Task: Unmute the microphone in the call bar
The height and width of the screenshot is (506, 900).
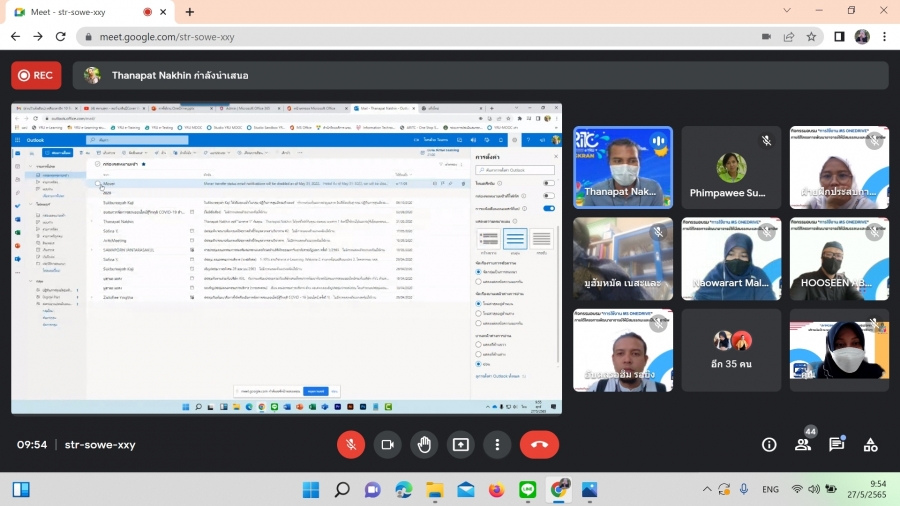Action: (x=351, y=445)
